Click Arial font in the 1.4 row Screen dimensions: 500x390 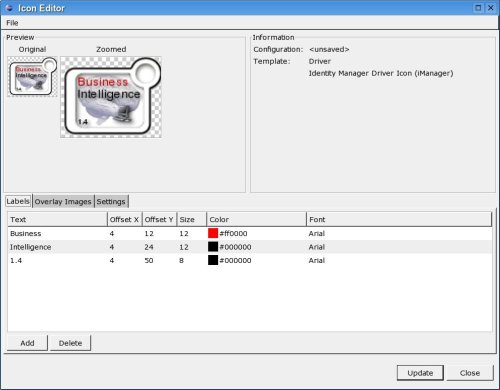point(317,260)
